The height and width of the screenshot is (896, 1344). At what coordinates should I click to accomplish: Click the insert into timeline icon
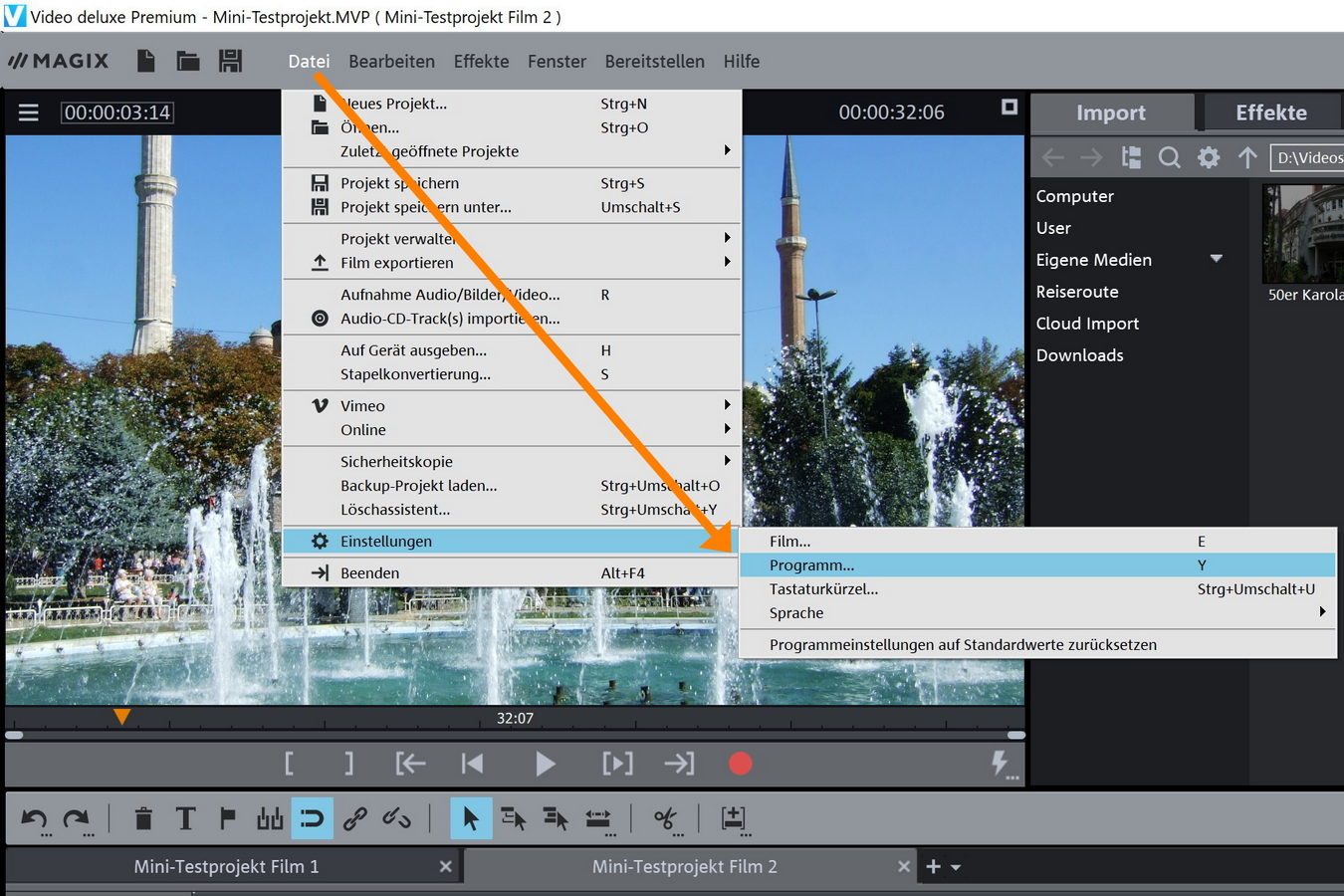tap(734, 819)
